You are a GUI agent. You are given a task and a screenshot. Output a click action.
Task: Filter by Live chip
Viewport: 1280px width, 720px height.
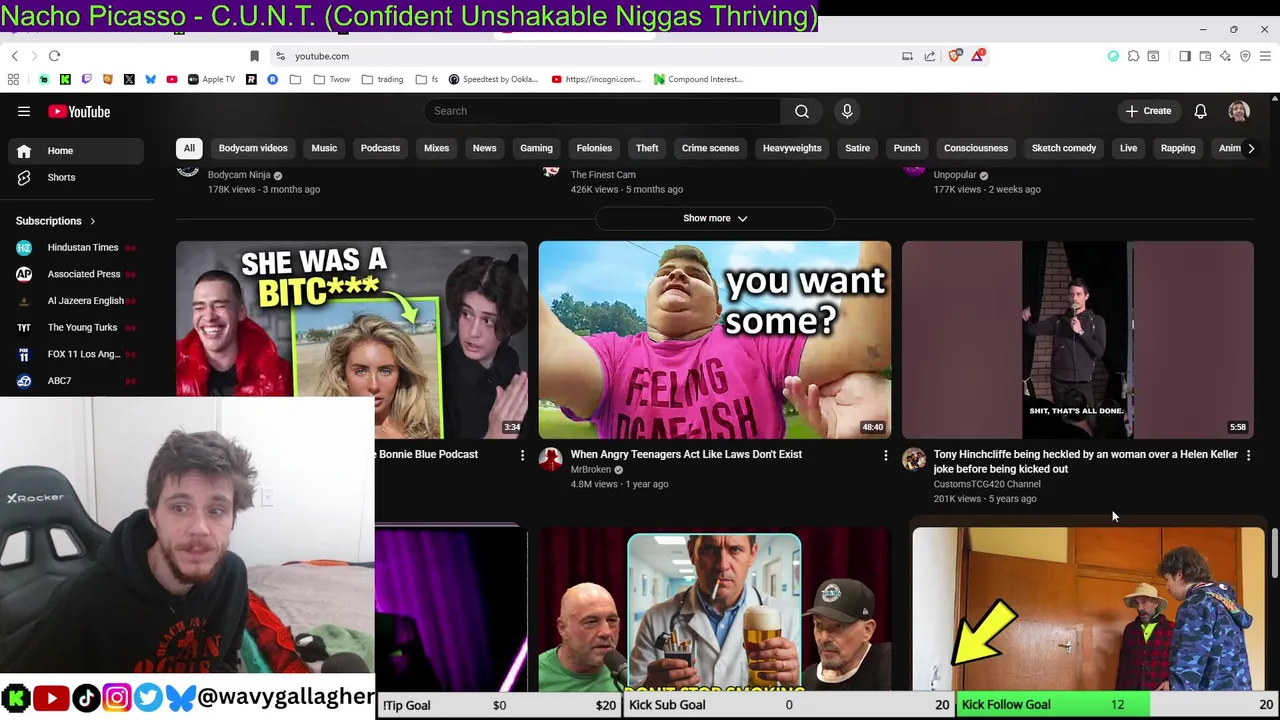(x=1128, y=148)
